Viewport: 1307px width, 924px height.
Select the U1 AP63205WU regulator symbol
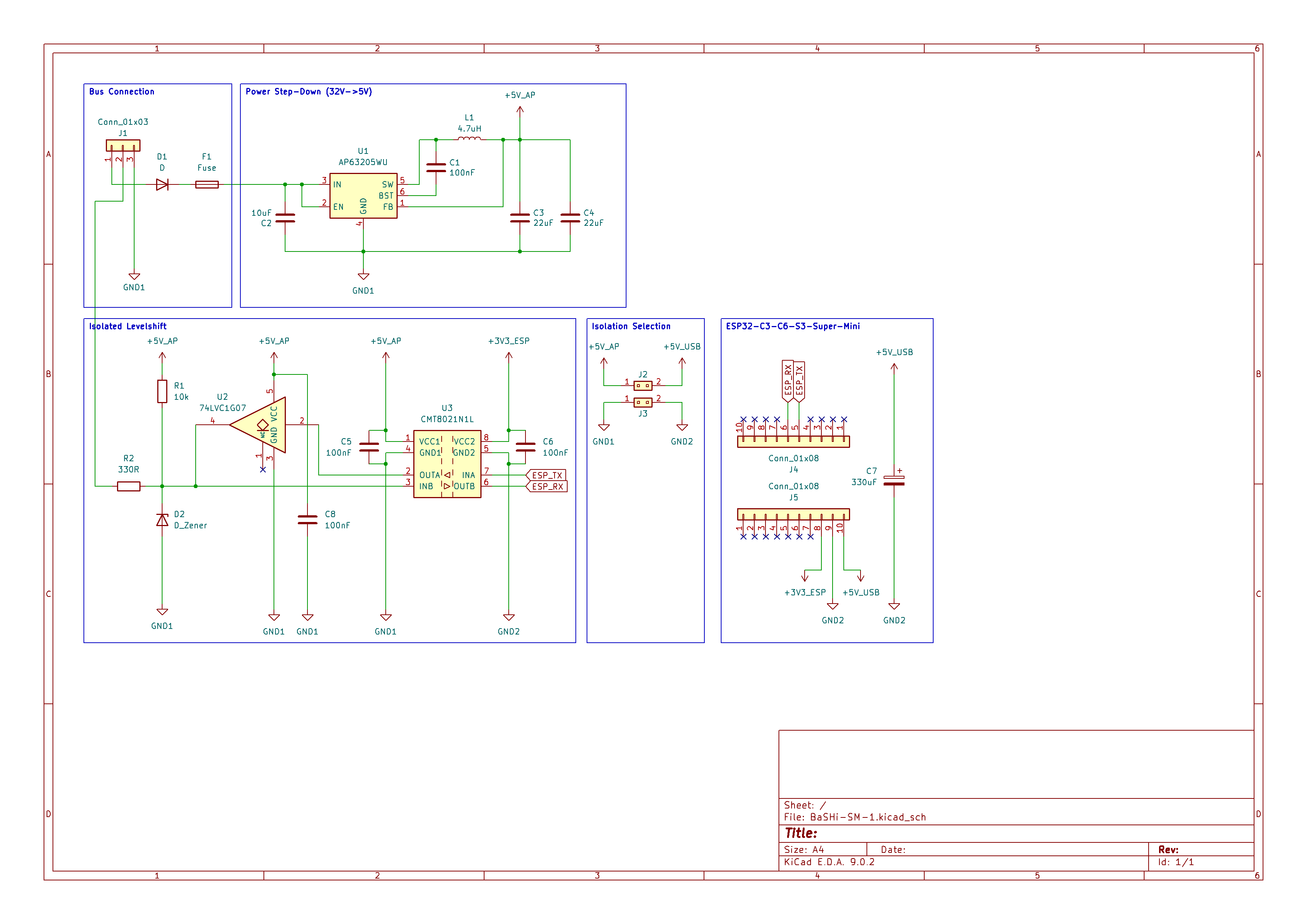(x=363, y=196)
